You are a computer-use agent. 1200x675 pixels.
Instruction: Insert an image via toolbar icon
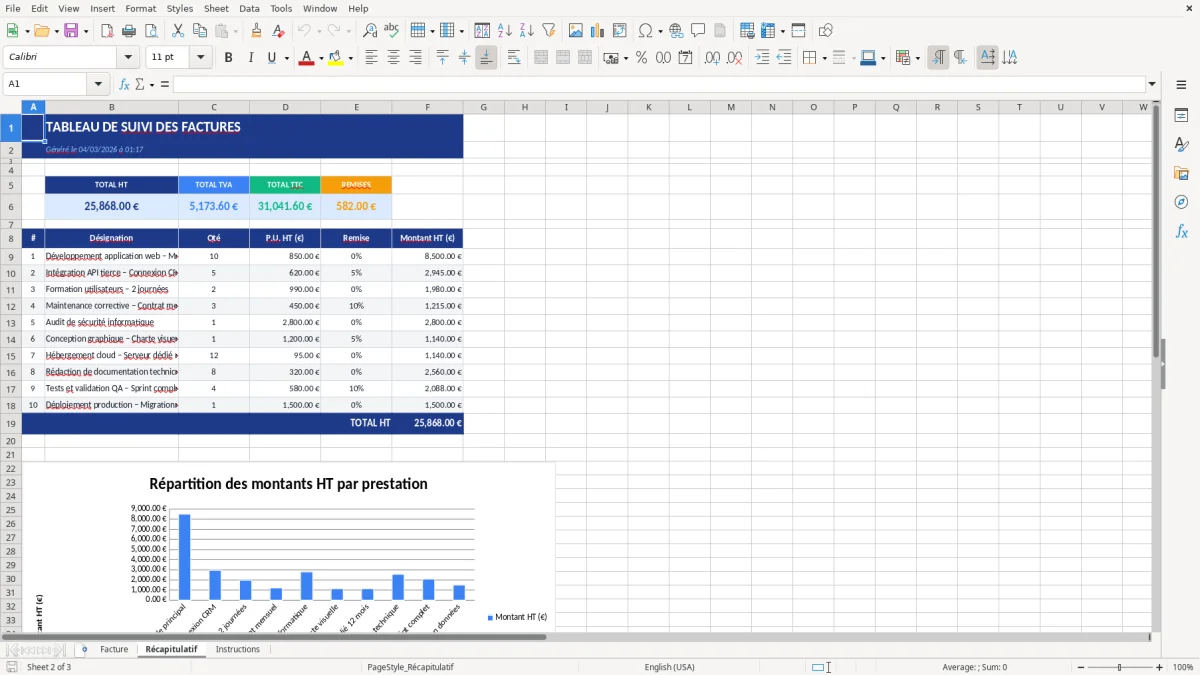click(576, 31)
